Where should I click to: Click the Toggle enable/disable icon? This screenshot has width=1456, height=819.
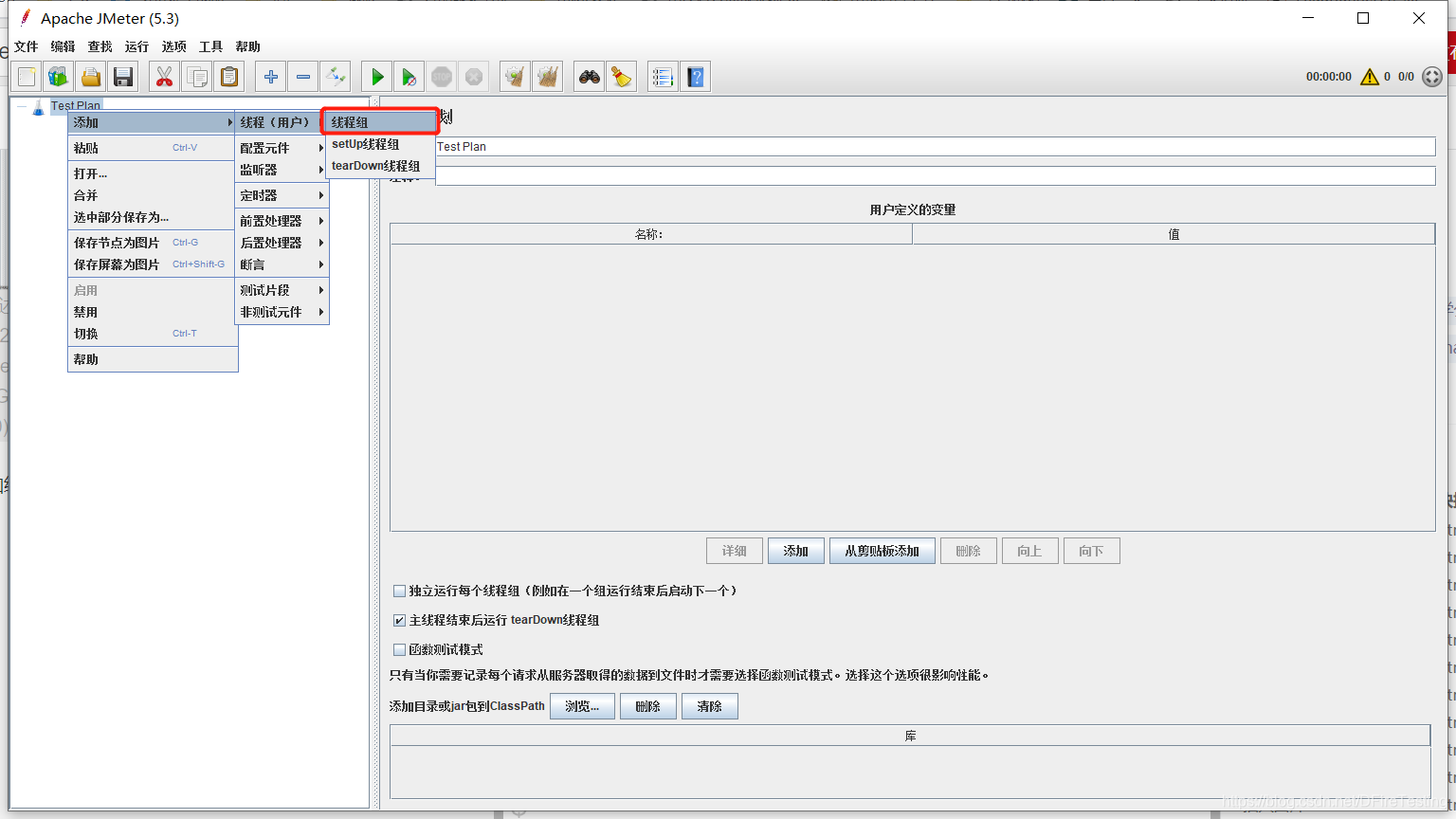(336, 77)
